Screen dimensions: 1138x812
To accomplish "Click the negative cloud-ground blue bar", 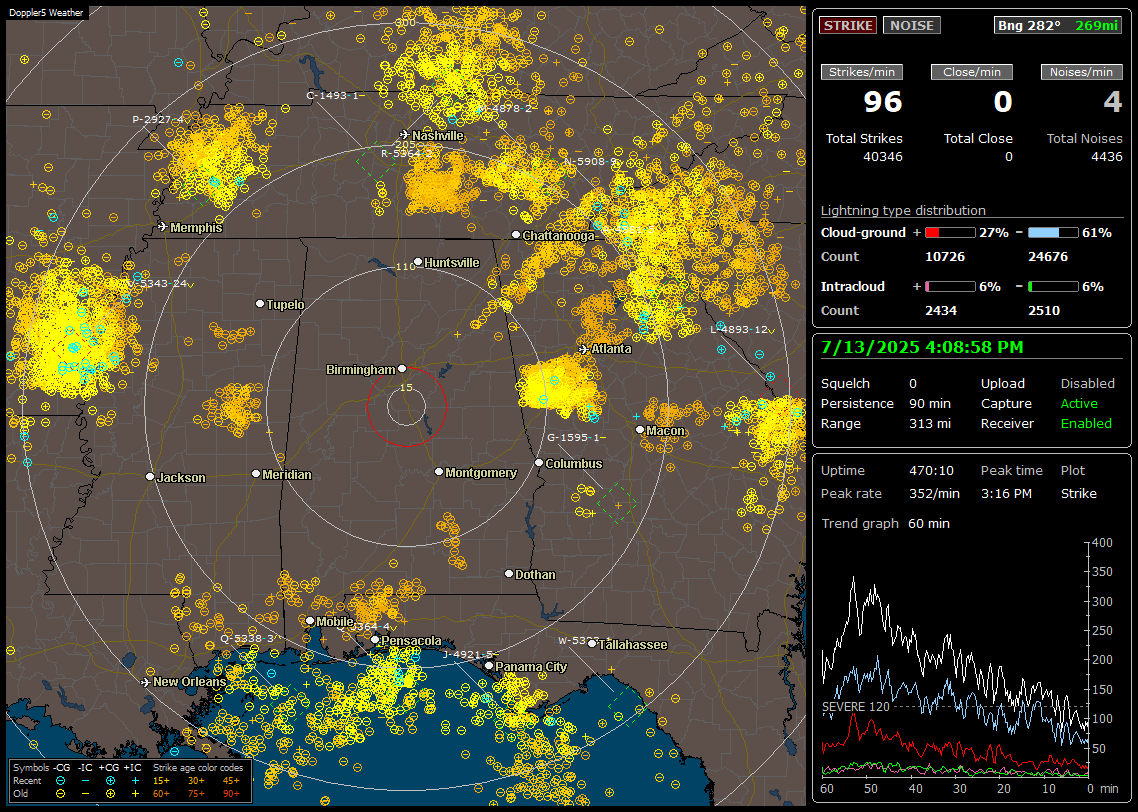I will 1053,233.
